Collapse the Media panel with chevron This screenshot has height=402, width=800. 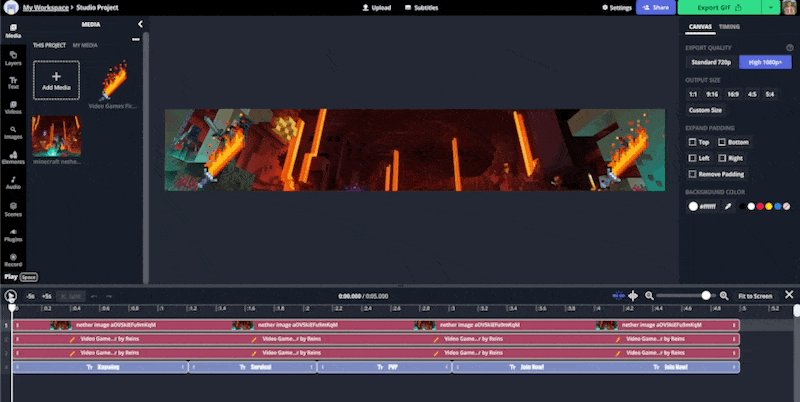(140, 24)
